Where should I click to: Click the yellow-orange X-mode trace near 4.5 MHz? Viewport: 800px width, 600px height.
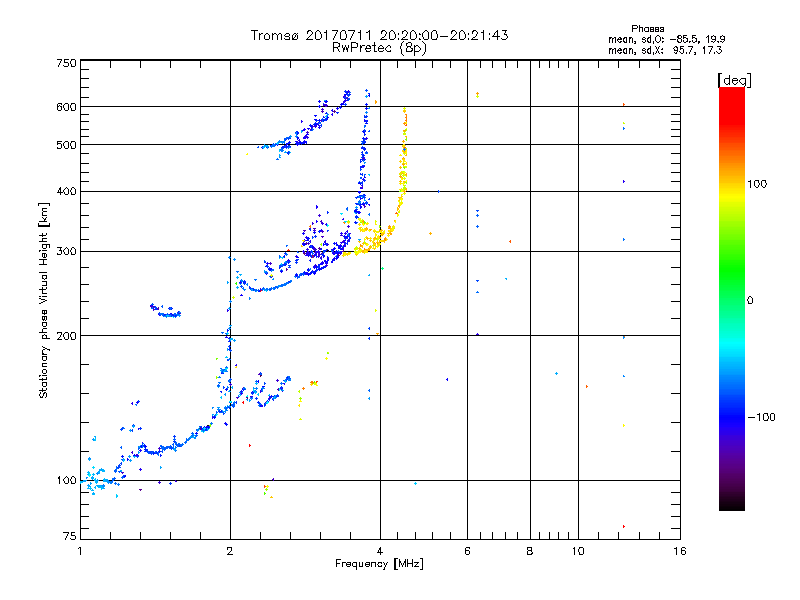coord(403,173)
